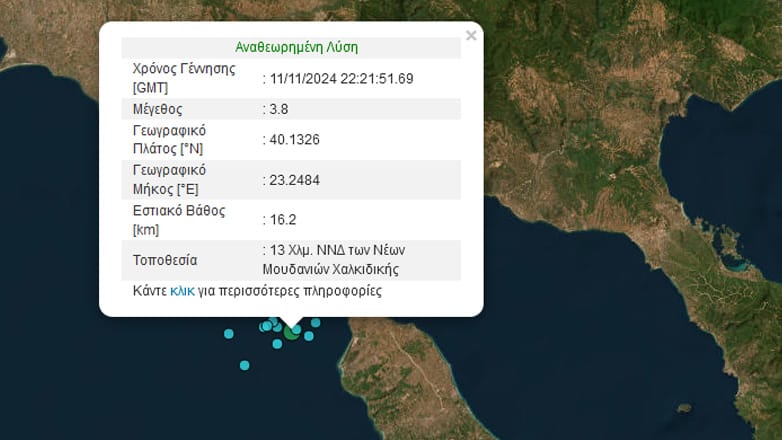782x440 pixels.
Task: Open the κλικ link for more information
Action: point(182,291)
